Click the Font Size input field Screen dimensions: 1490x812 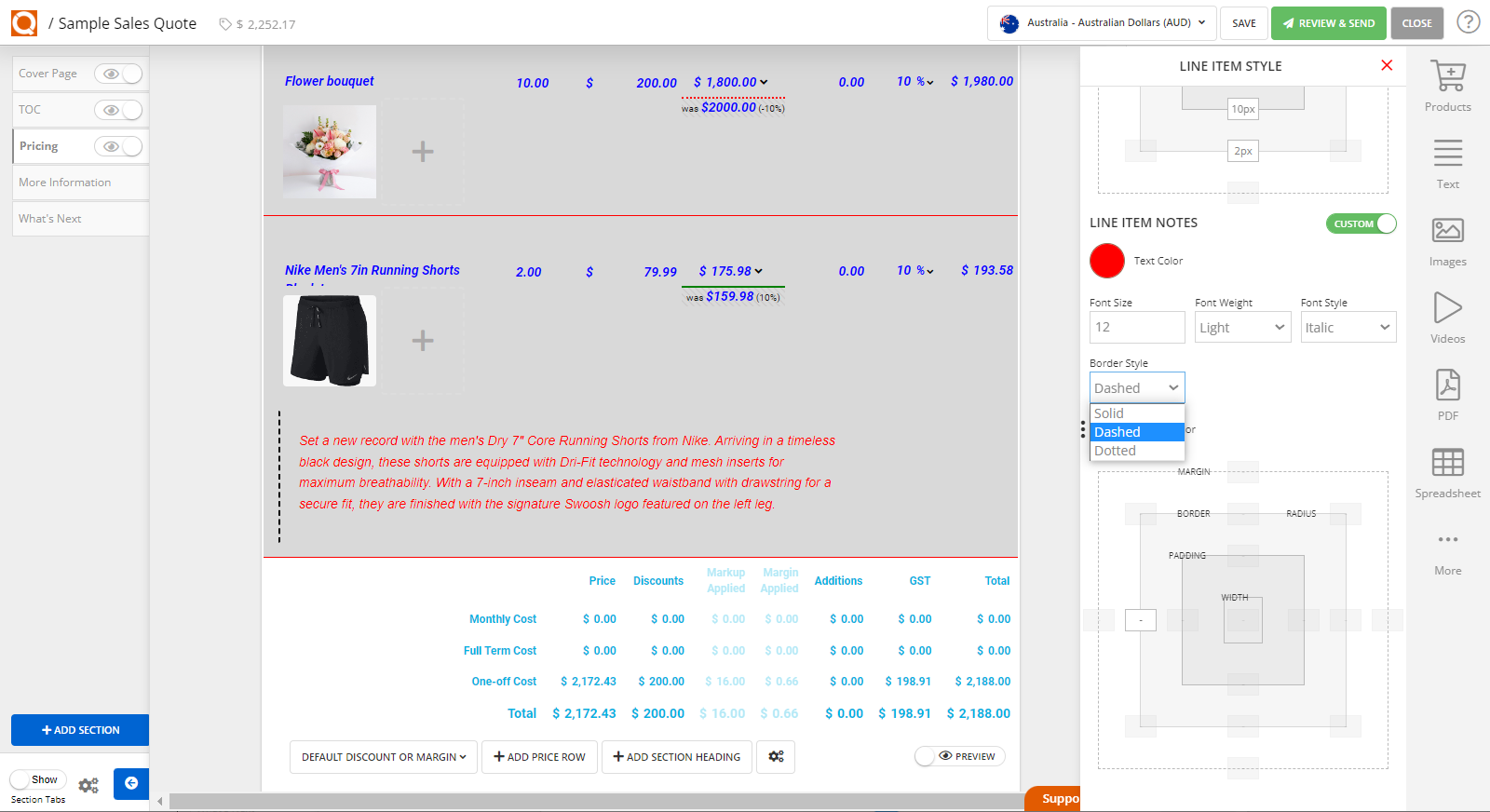(x=1137, y=327)
